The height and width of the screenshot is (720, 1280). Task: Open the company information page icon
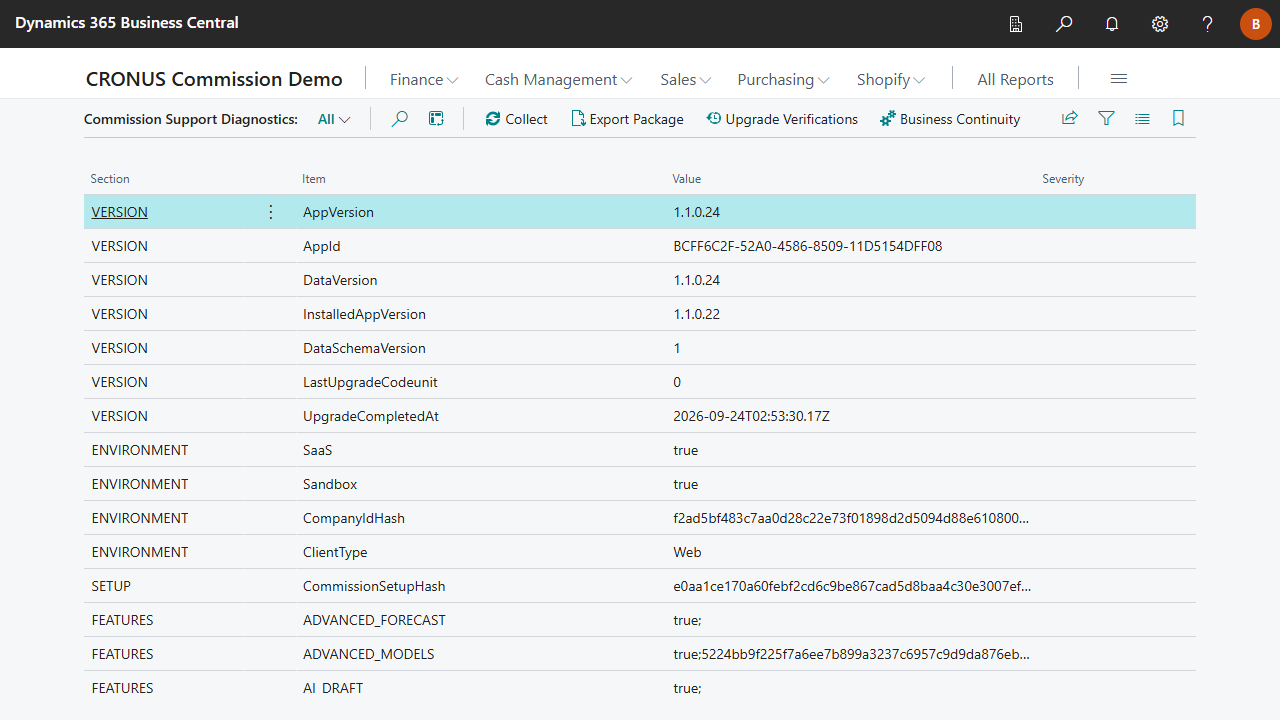point(1016,24)
